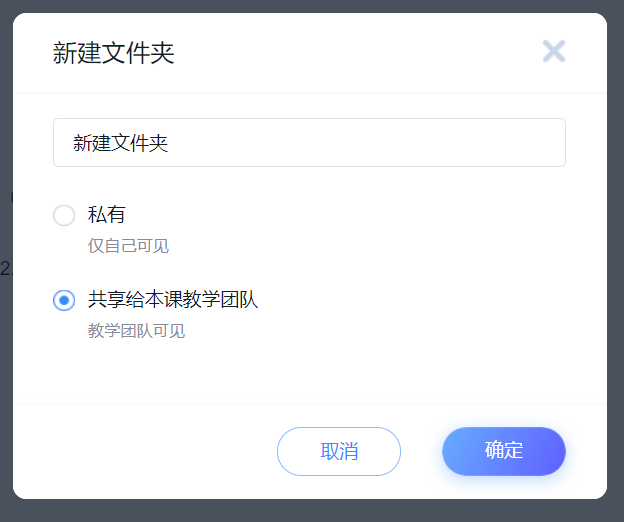Click dimmed backdrop below the dialog
Viewport: 624px width, 522px height.
pyautogui.click(x=300, y=511)
